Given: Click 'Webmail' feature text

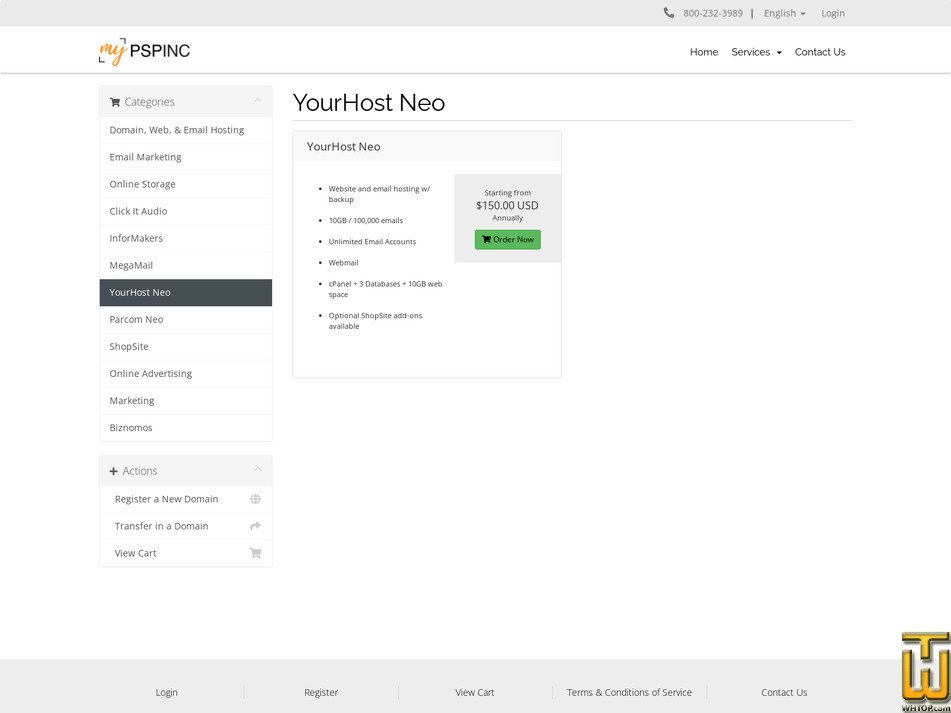Looking at the screenshot, I should coord(343,263).
